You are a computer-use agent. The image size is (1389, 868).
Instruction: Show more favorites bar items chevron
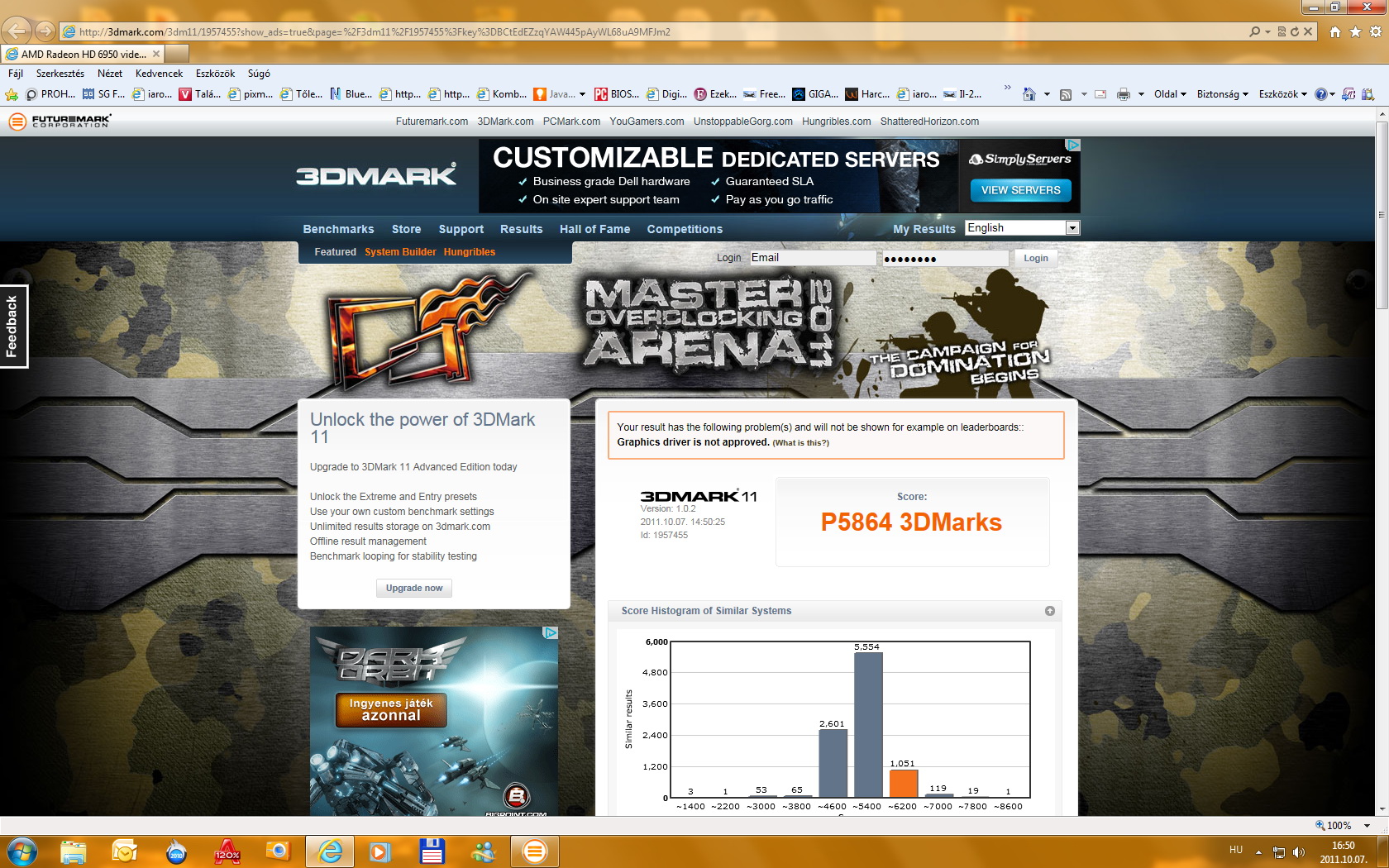point(1007,88)
